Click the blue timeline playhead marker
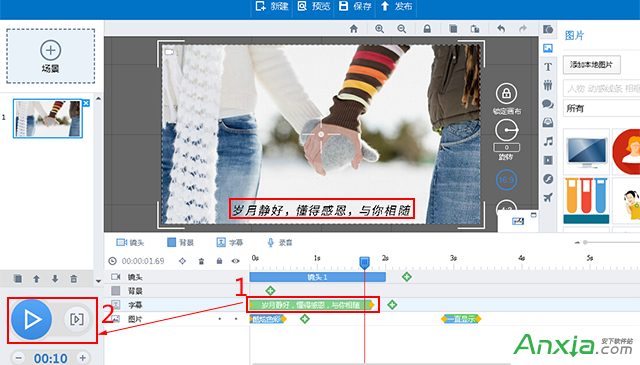 [364, 263]
